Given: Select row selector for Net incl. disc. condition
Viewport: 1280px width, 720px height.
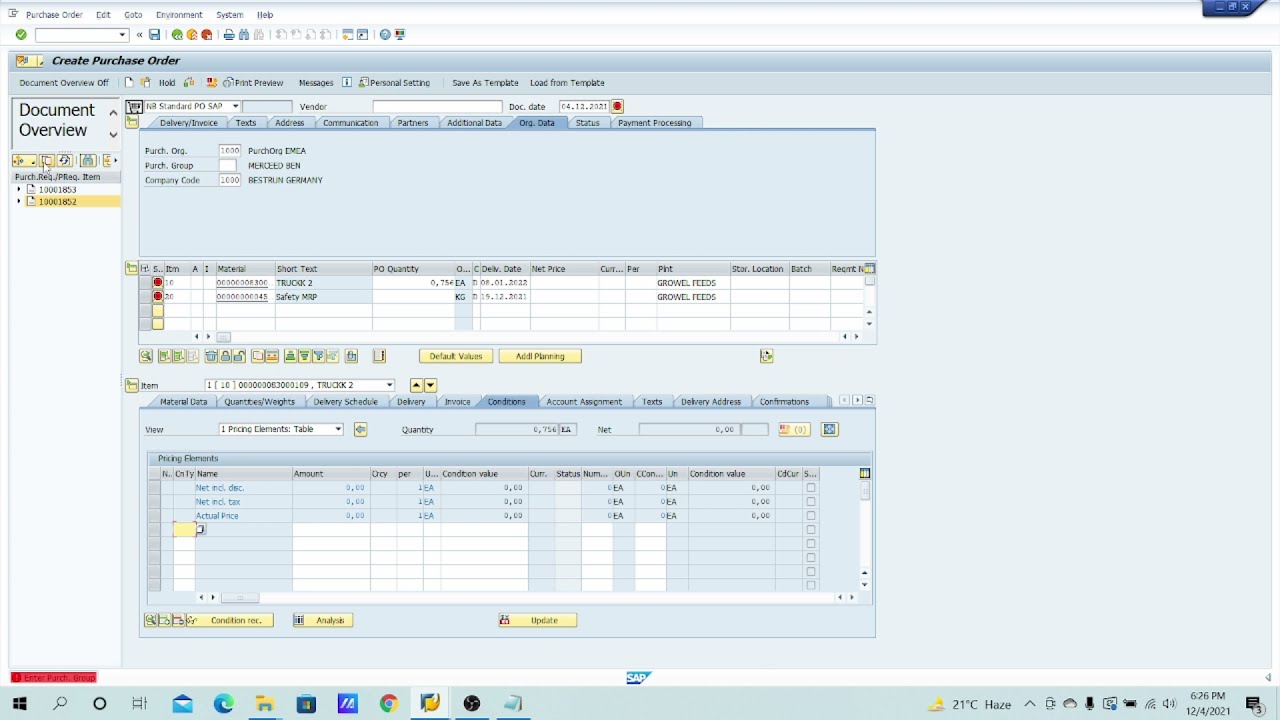Looking at the screenshot, I should (x=154, y=488).
